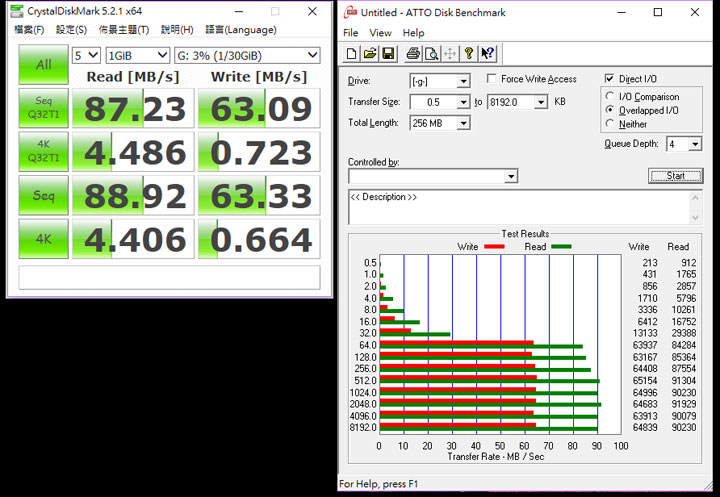The height and width of the screenshot is (497, 720).
Task: Click the New file icon in ATTO toolbar
Action: tap(352, 54)
